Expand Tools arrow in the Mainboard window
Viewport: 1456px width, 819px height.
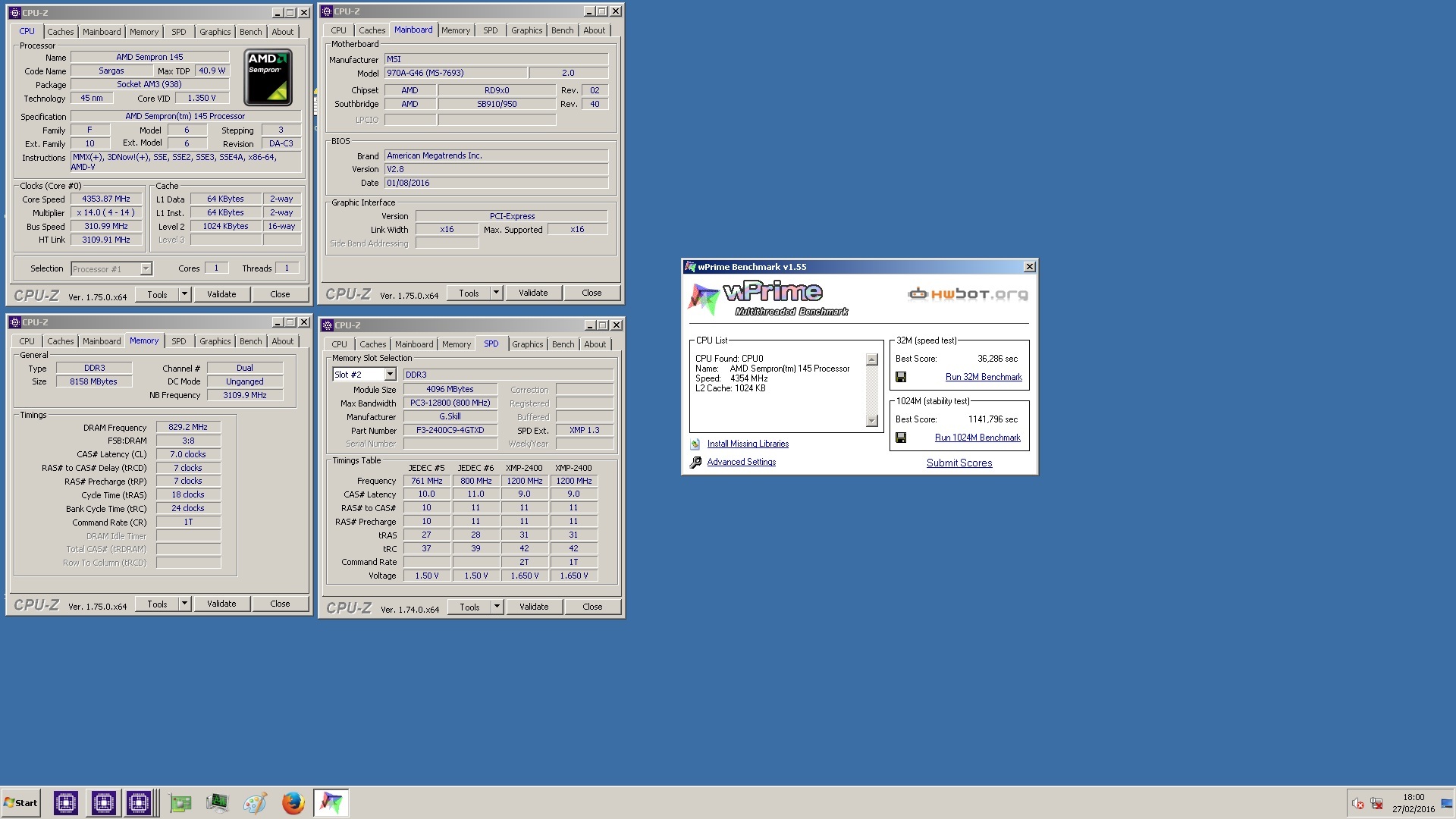click(496, 293)
